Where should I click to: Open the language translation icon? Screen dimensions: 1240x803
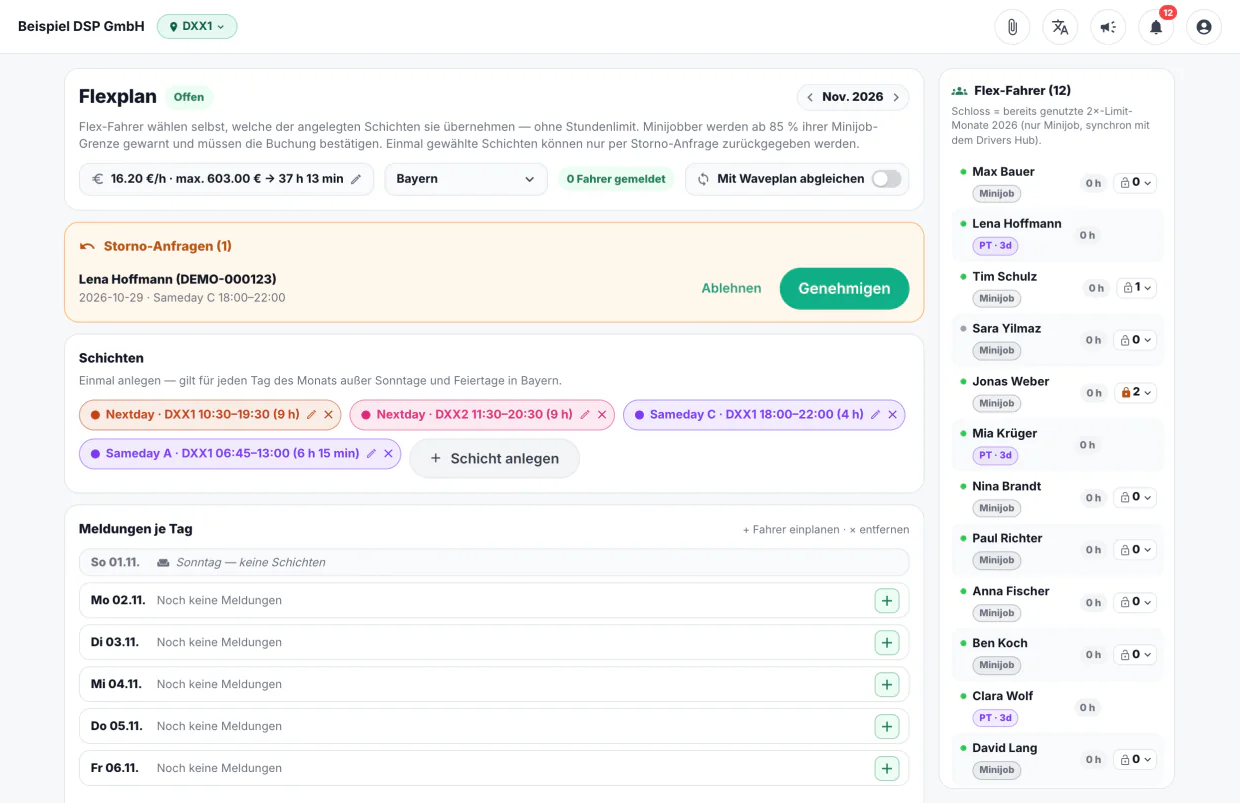tap(1060, 27)
